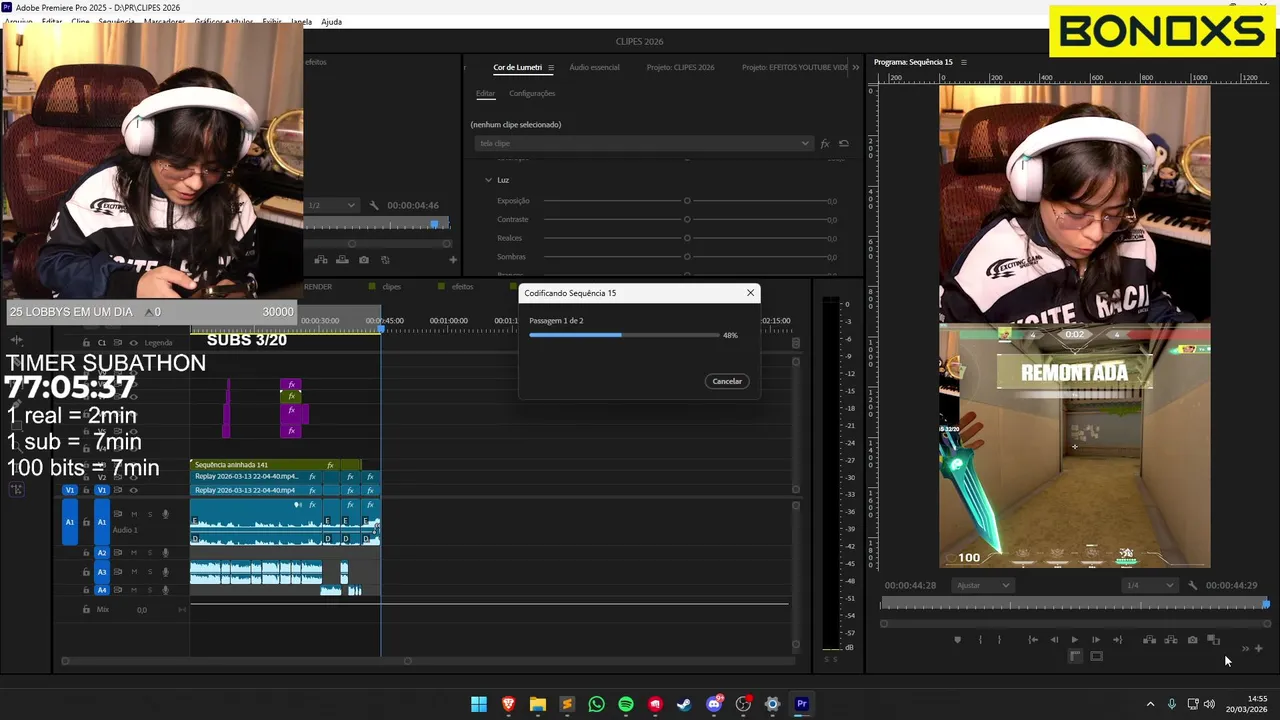The height and width of the screenshot is (720, 1280).
Task: Open the Cor de Lumetri panel menu
Action: click(551, 68)
